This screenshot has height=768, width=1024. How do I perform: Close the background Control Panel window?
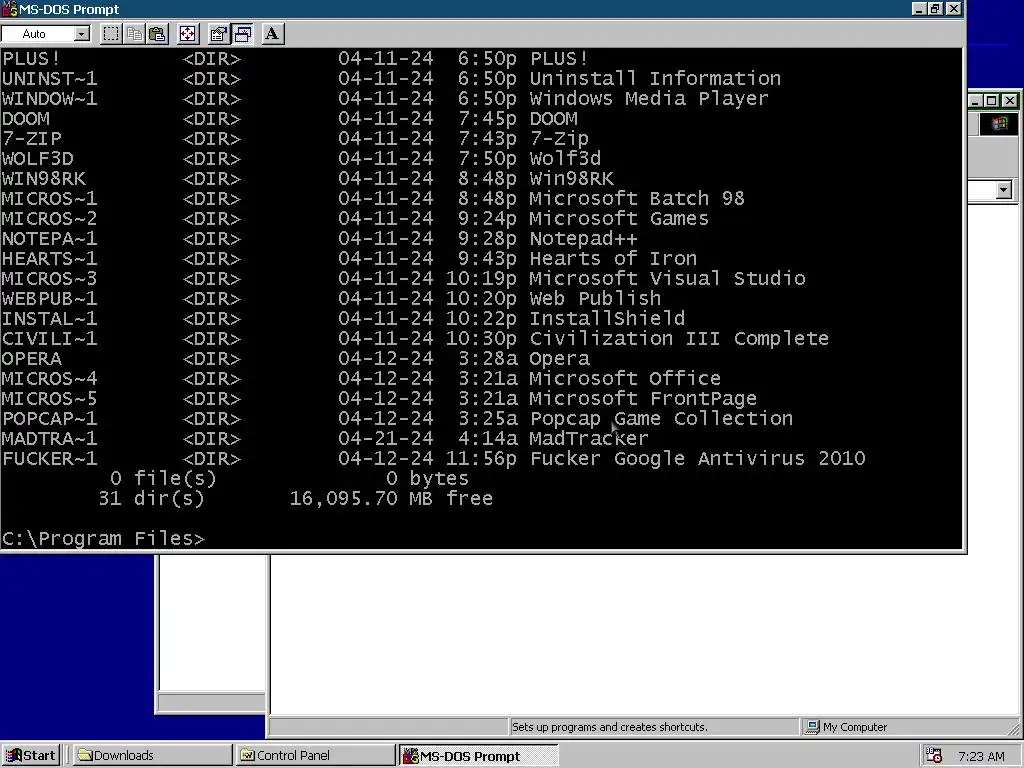[x=1010, y=101]
